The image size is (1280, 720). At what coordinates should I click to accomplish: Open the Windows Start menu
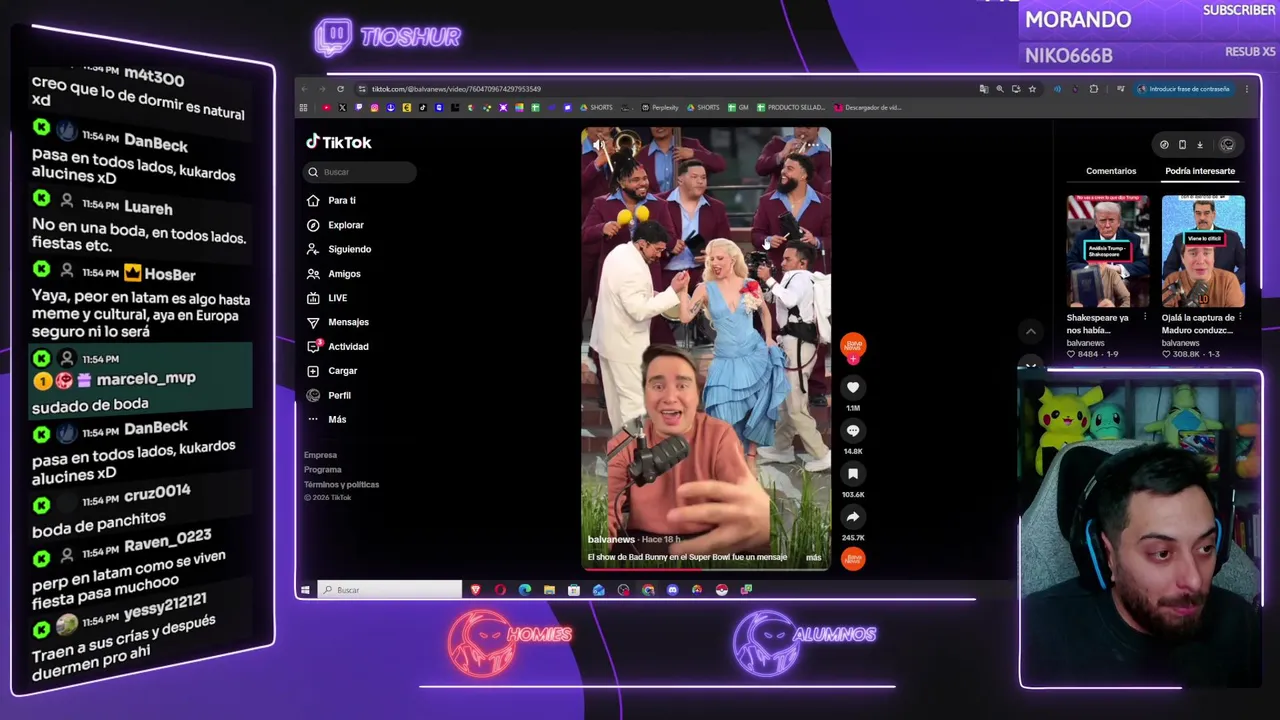point(305,590)
